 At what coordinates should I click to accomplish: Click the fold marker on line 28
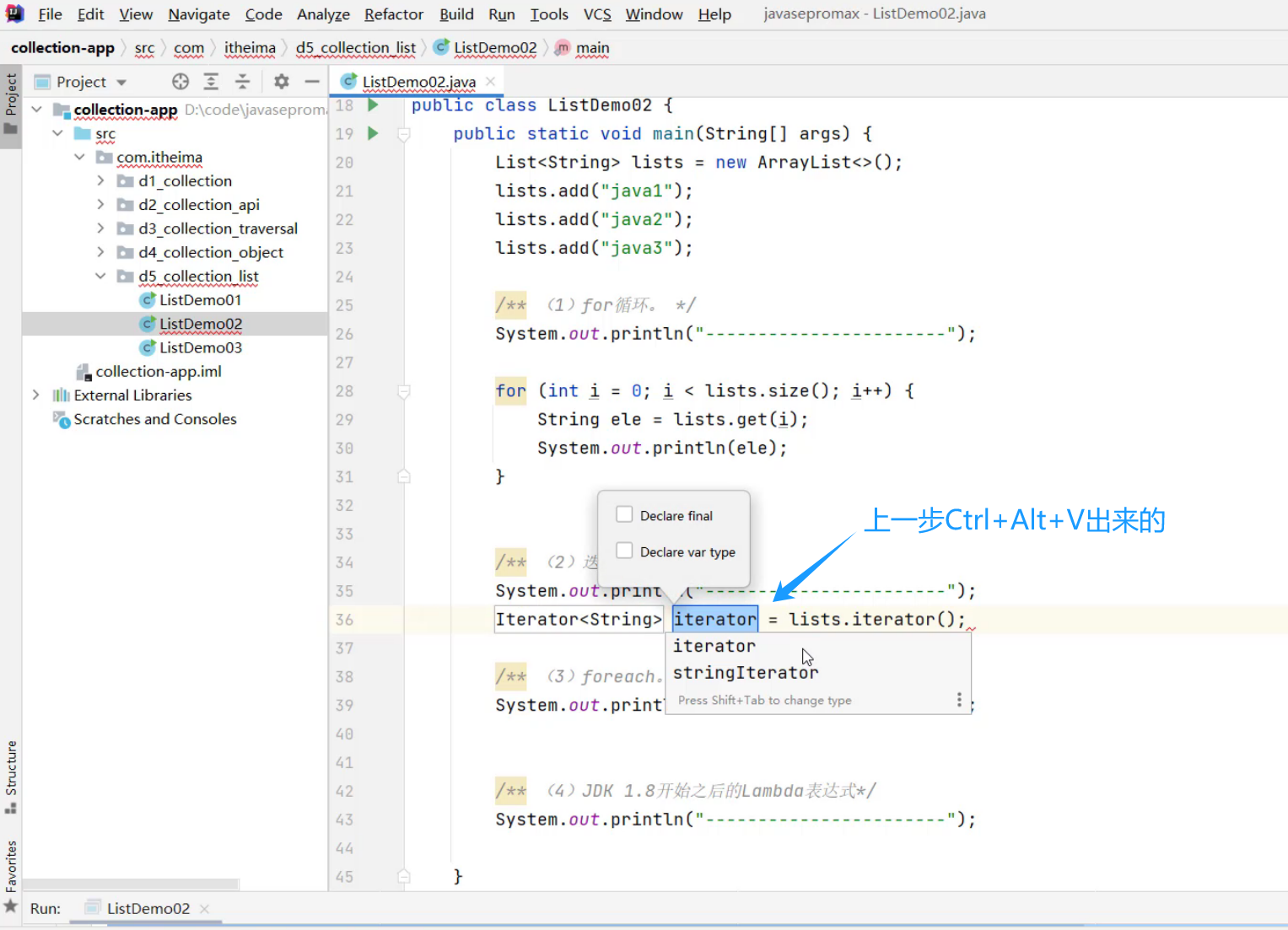click(404, 391)
